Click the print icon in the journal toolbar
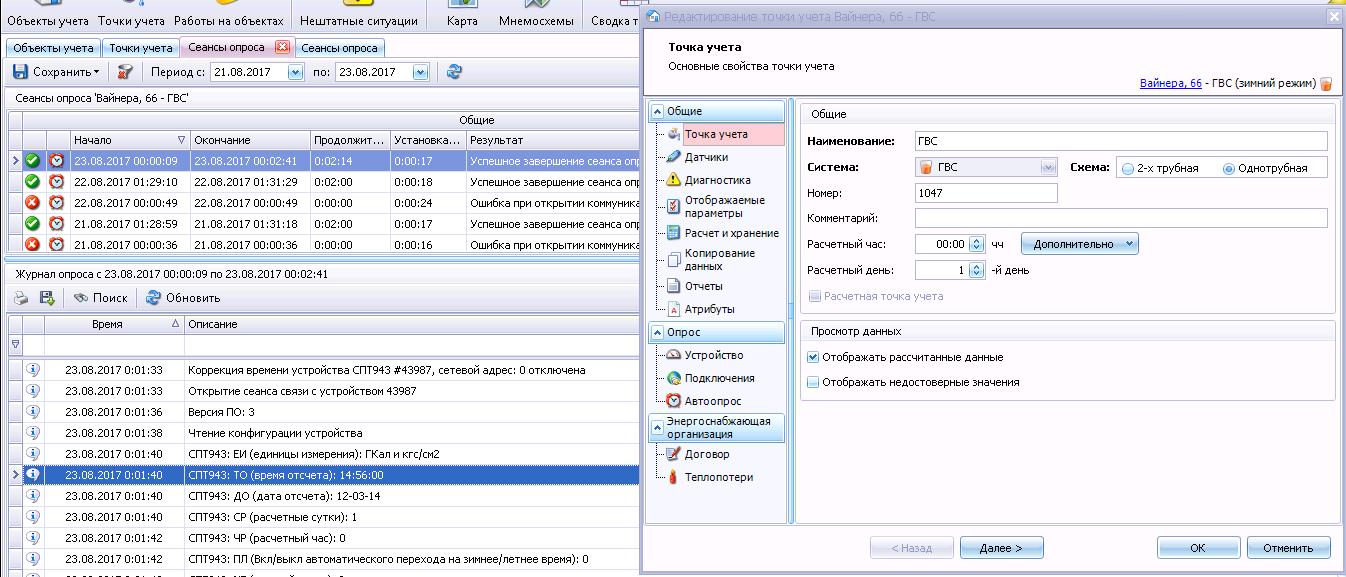The width and height of the screenshot is (1346, 577). [19, 297]
